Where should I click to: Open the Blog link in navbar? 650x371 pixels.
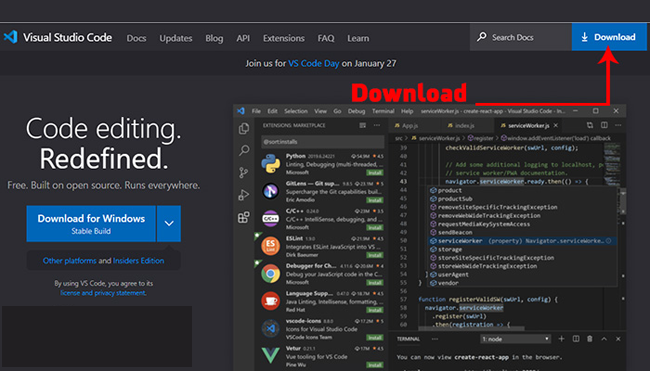pyautogui.click(x=214, y=38)
